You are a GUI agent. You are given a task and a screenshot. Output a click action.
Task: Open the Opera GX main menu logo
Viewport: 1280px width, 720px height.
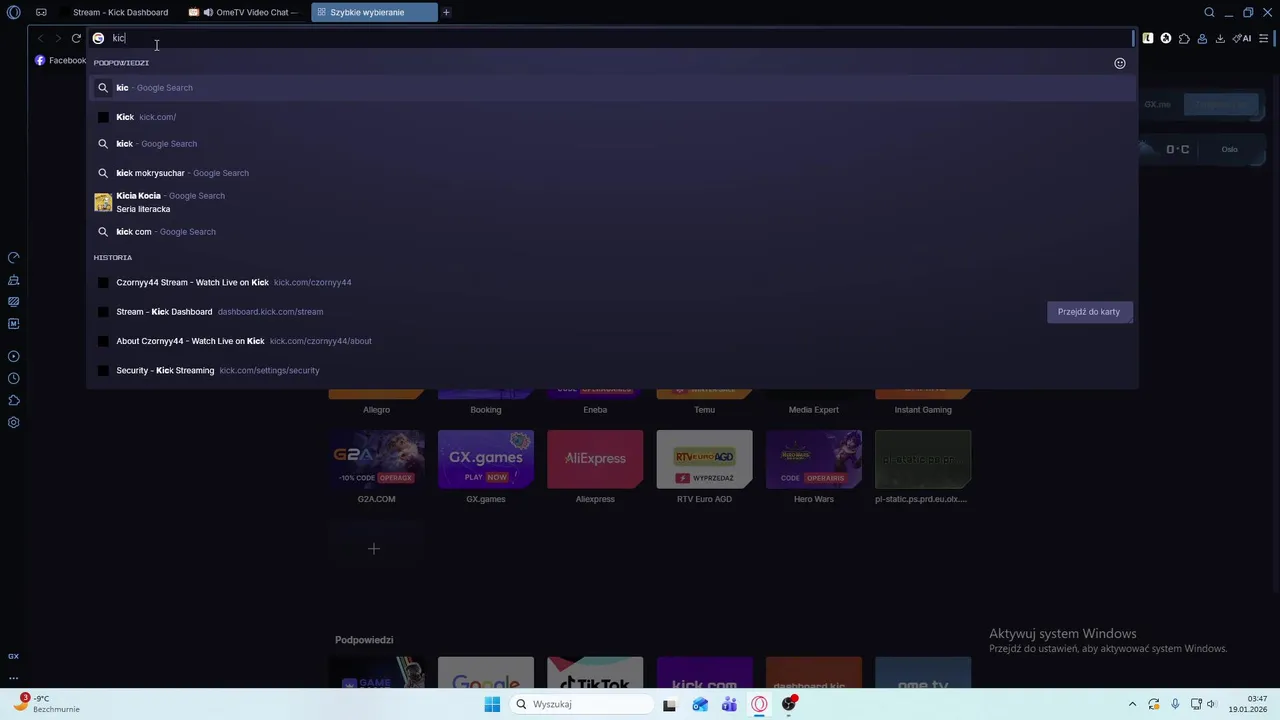coord(13,12)
